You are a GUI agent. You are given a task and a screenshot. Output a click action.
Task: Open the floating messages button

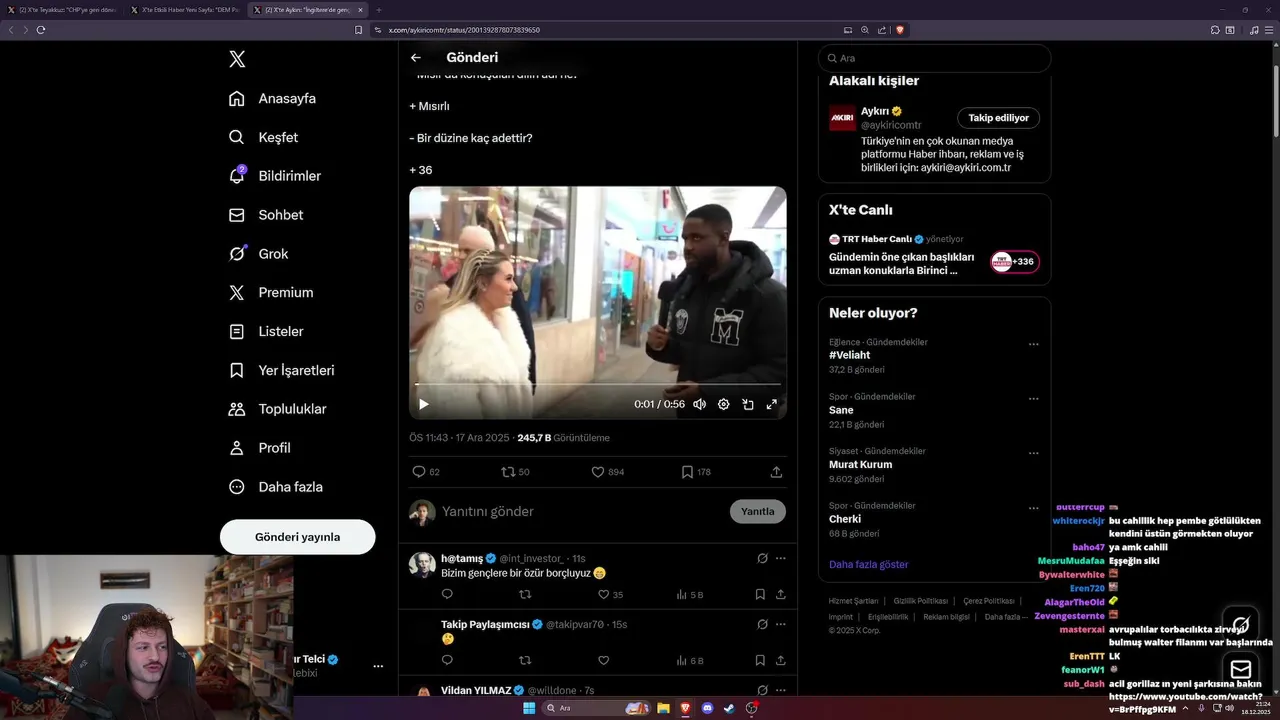tap(1241, 669)
